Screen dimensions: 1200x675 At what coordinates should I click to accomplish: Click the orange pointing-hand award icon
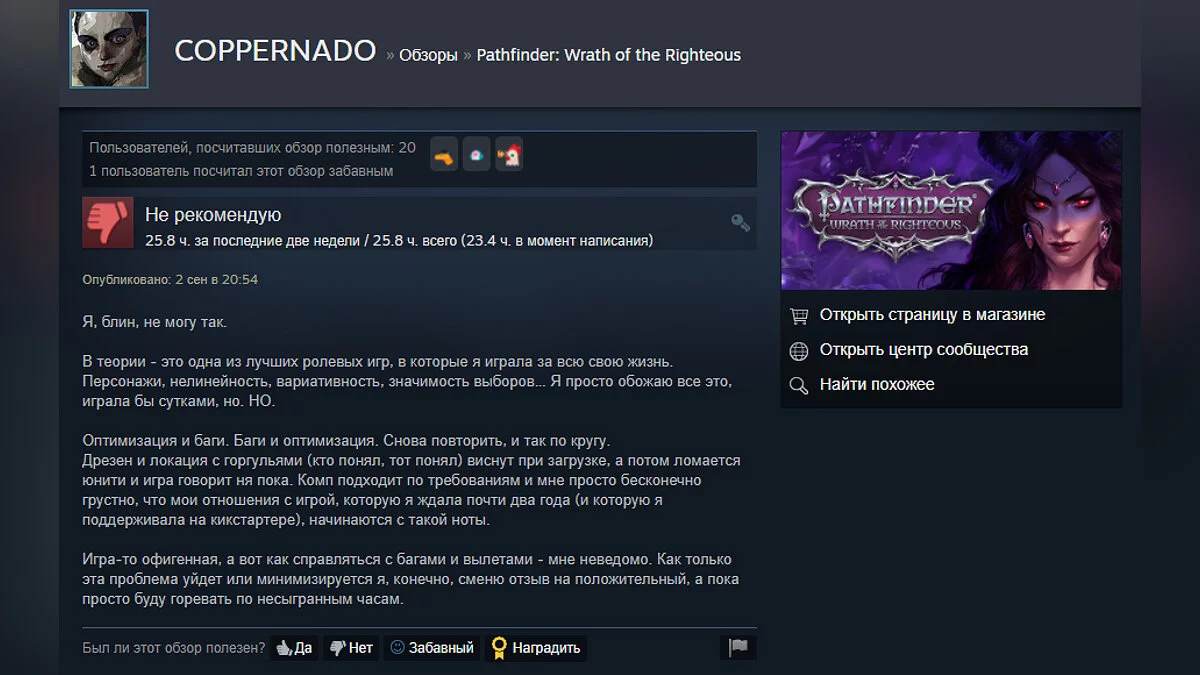tap(444, 155)
